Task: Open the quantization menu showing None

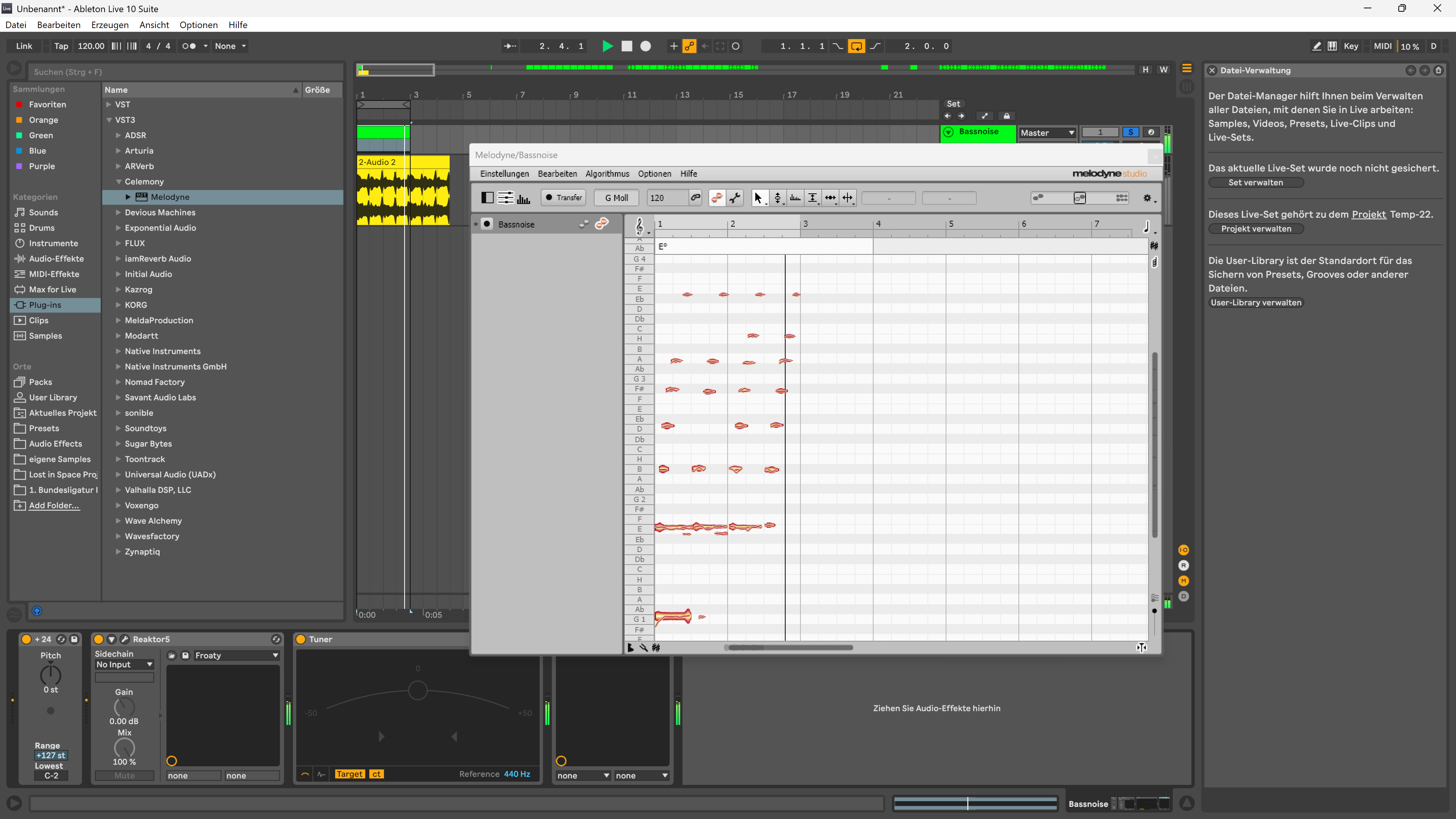Action: tap(230, 46)
